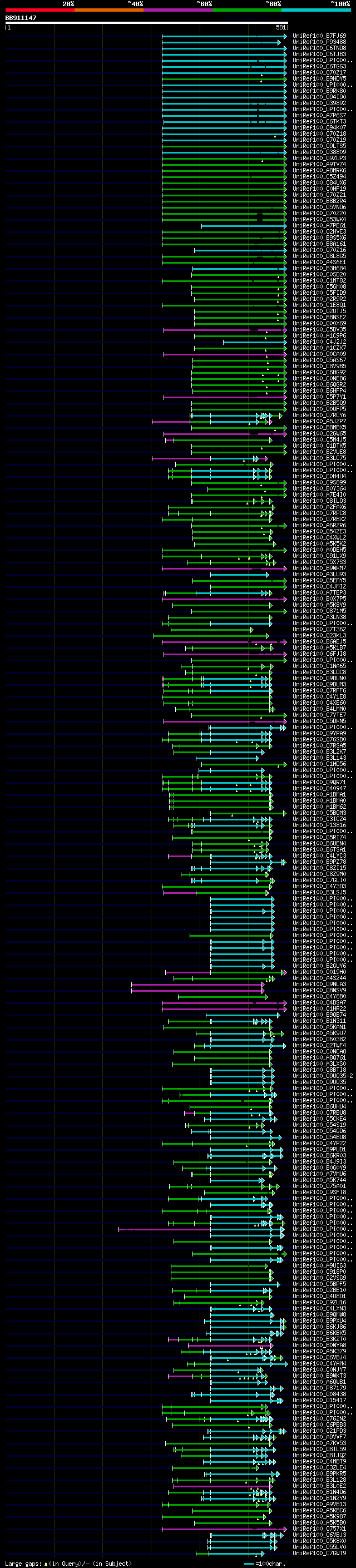Click the B7FJ69 cyan alignment bar

(224, 36)
